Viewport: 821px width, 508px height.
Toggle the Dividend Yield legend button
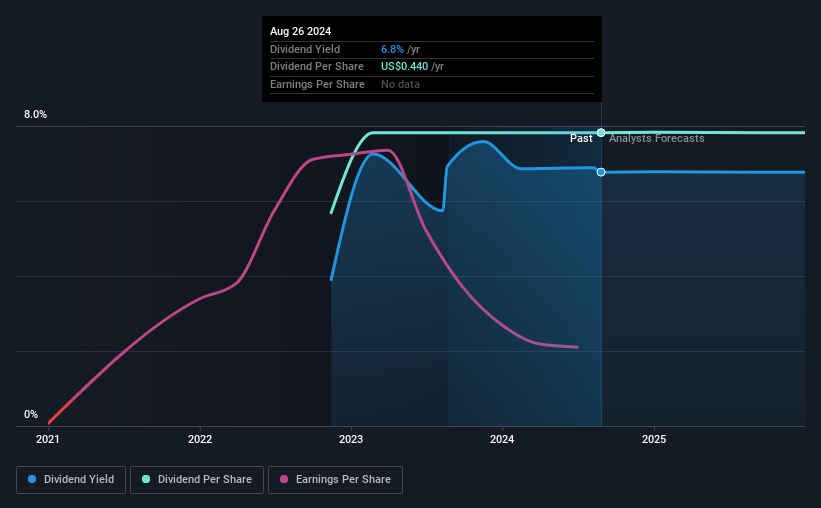pyautogui.click(x=71, y=480)
